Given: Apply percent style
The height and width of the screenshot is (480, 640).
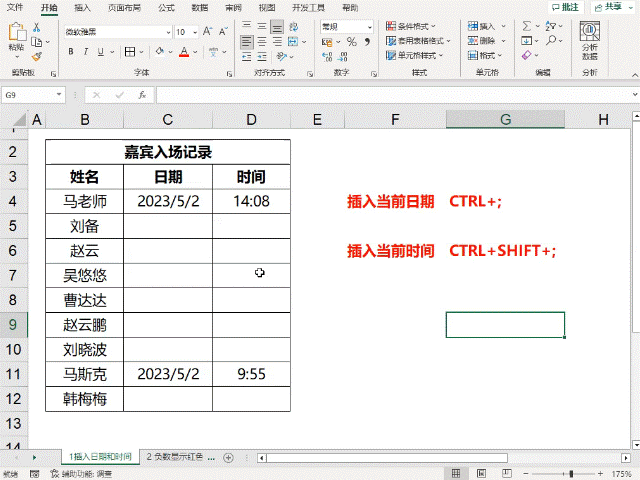Looking at the screenshot, I should (351, 42).
